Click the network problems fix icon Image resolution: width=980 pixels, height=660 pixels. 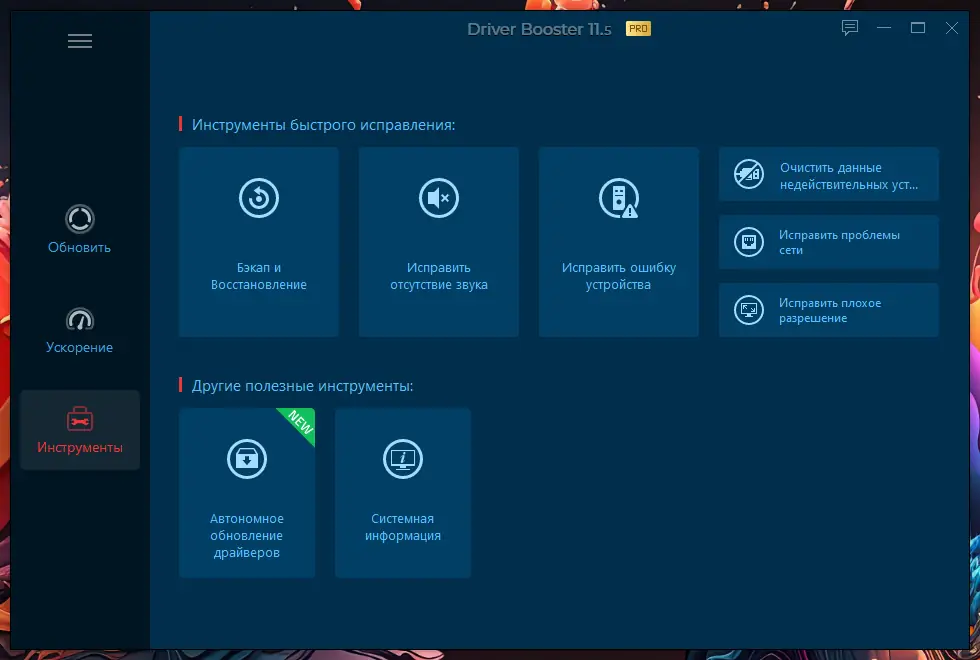click(749, 242)
